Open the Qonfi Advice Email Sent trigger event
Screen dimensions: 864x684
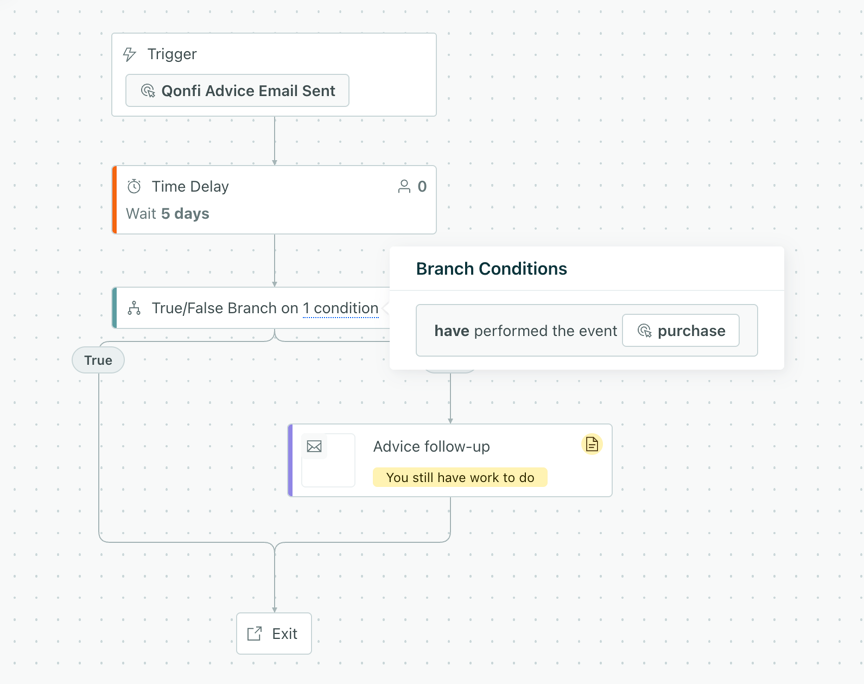tap(237, 90)
